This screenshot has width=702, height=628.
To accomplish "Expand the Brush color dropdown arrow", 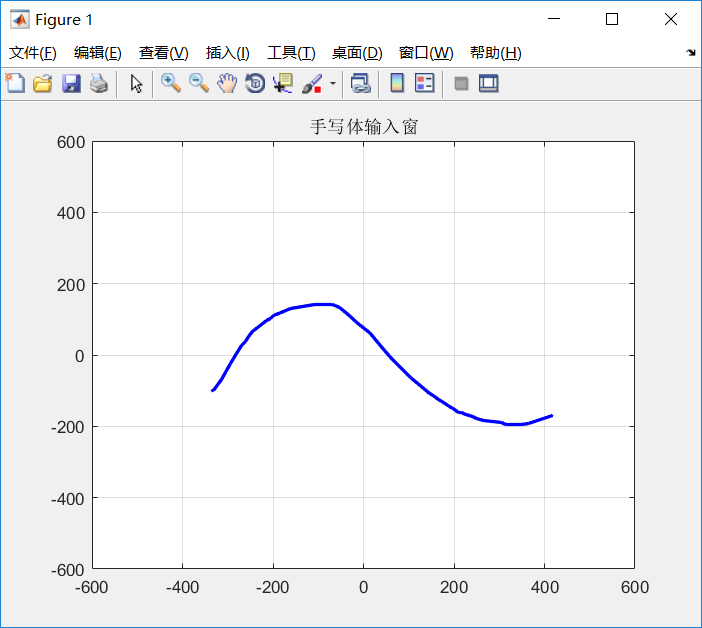I will pyautogui.click(x=333, y=83).
